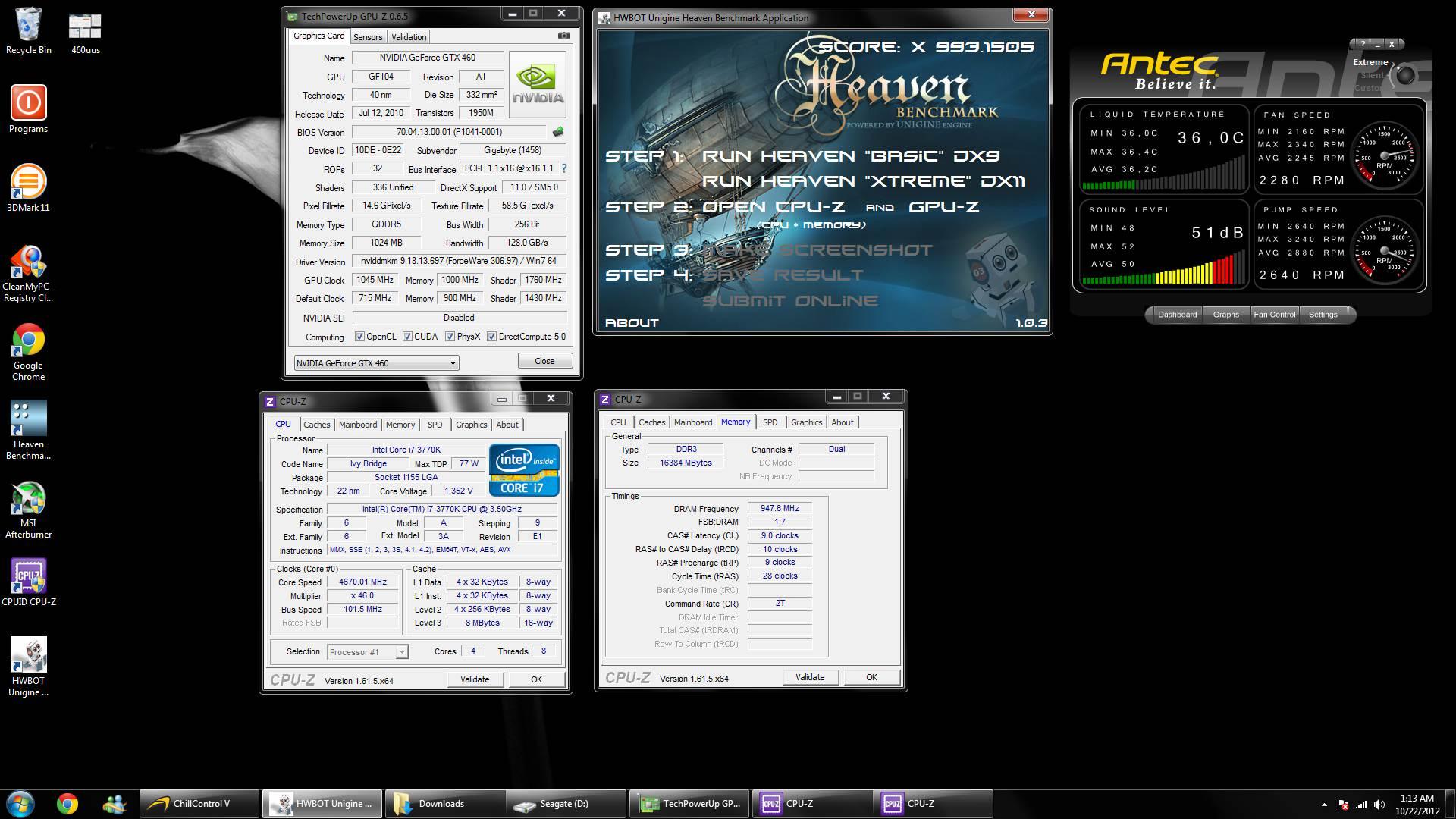Open the NVIDIA GeForce GTX 460 dropdown
This screenshot has width=1456, height=819.
376,363
